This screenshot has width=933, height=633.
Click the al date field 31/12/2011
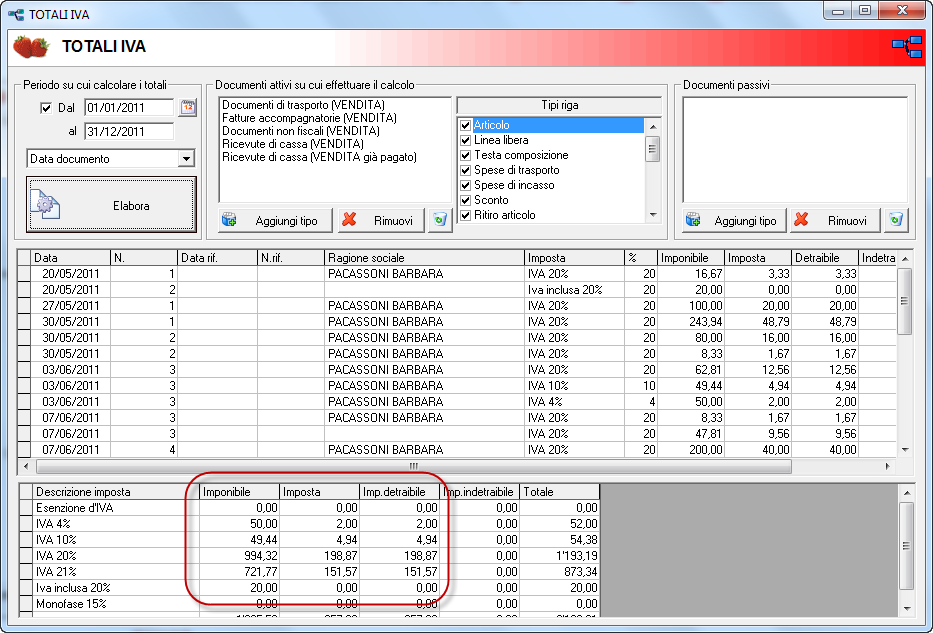129,131
